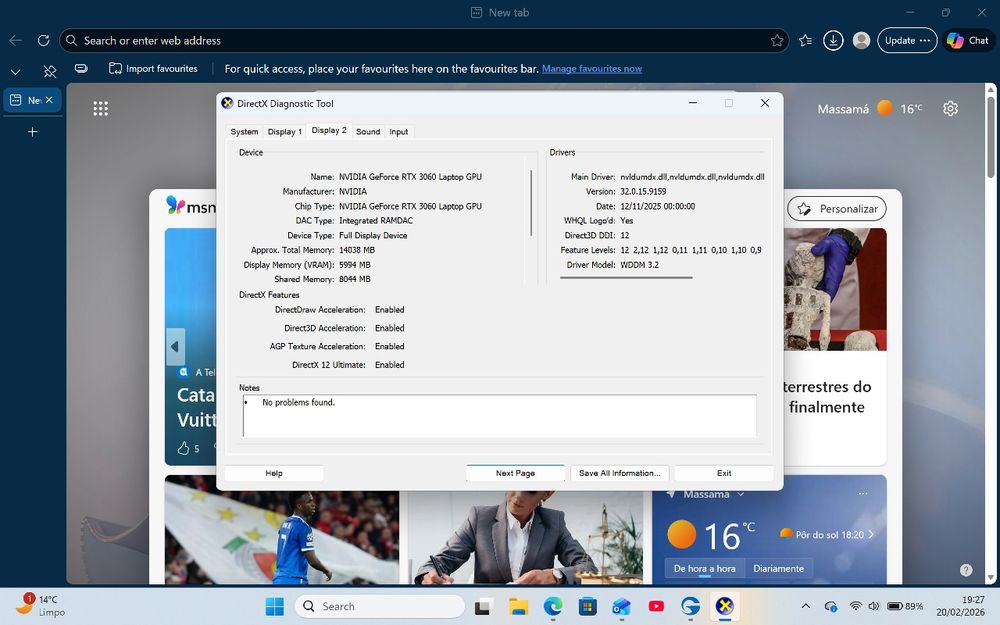
Task: Open Microsoft Store from the taskbar
Action: coord(587,607)
